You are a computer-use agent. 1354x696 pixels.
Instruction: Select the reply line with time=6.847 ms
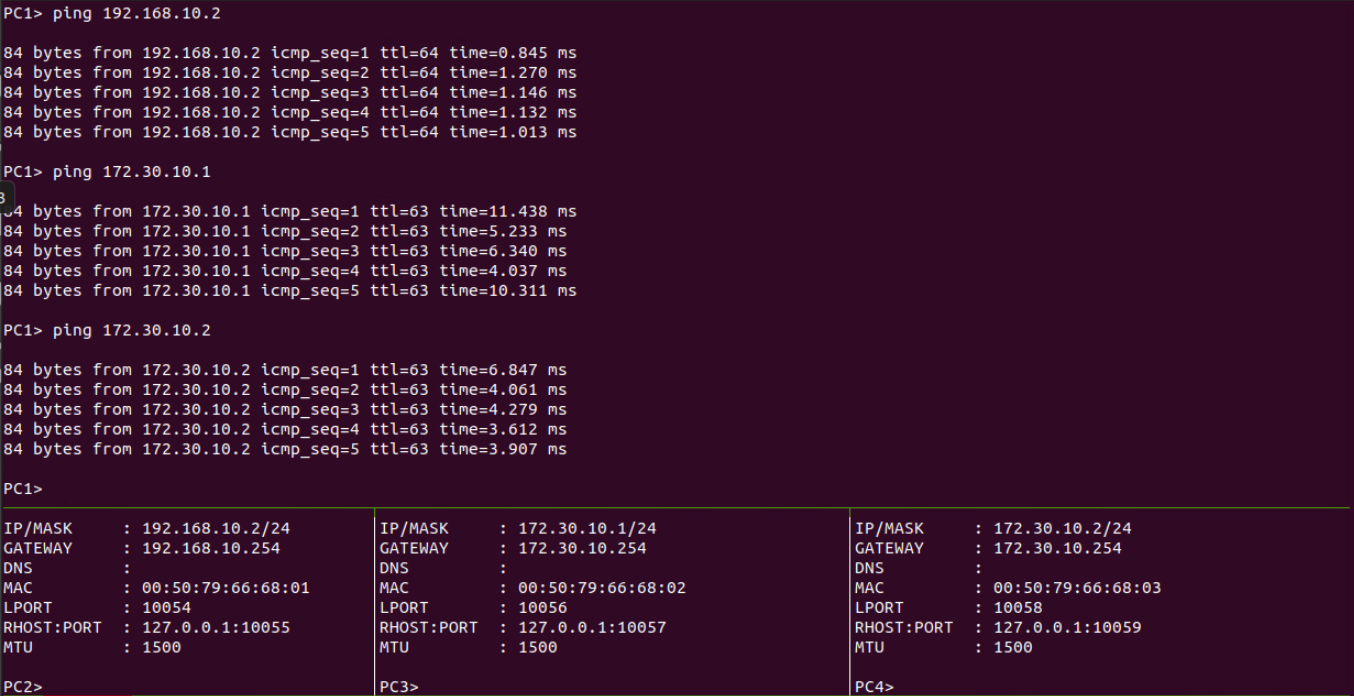[285, 370]
